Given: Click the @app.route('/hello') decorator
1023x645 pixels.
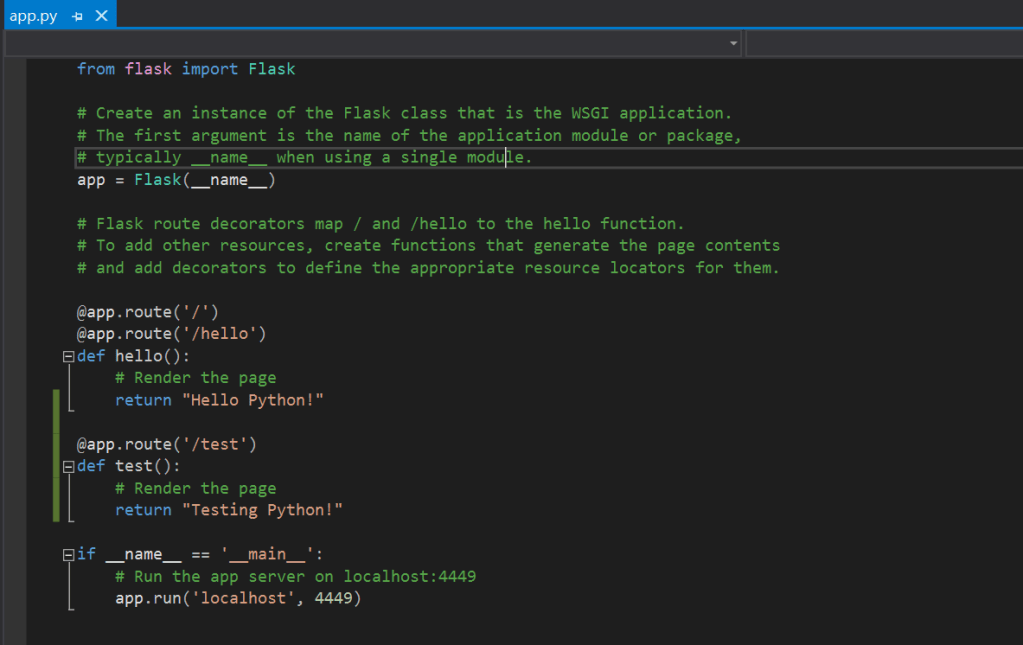Looking at the screenshot, I should 171,334.
